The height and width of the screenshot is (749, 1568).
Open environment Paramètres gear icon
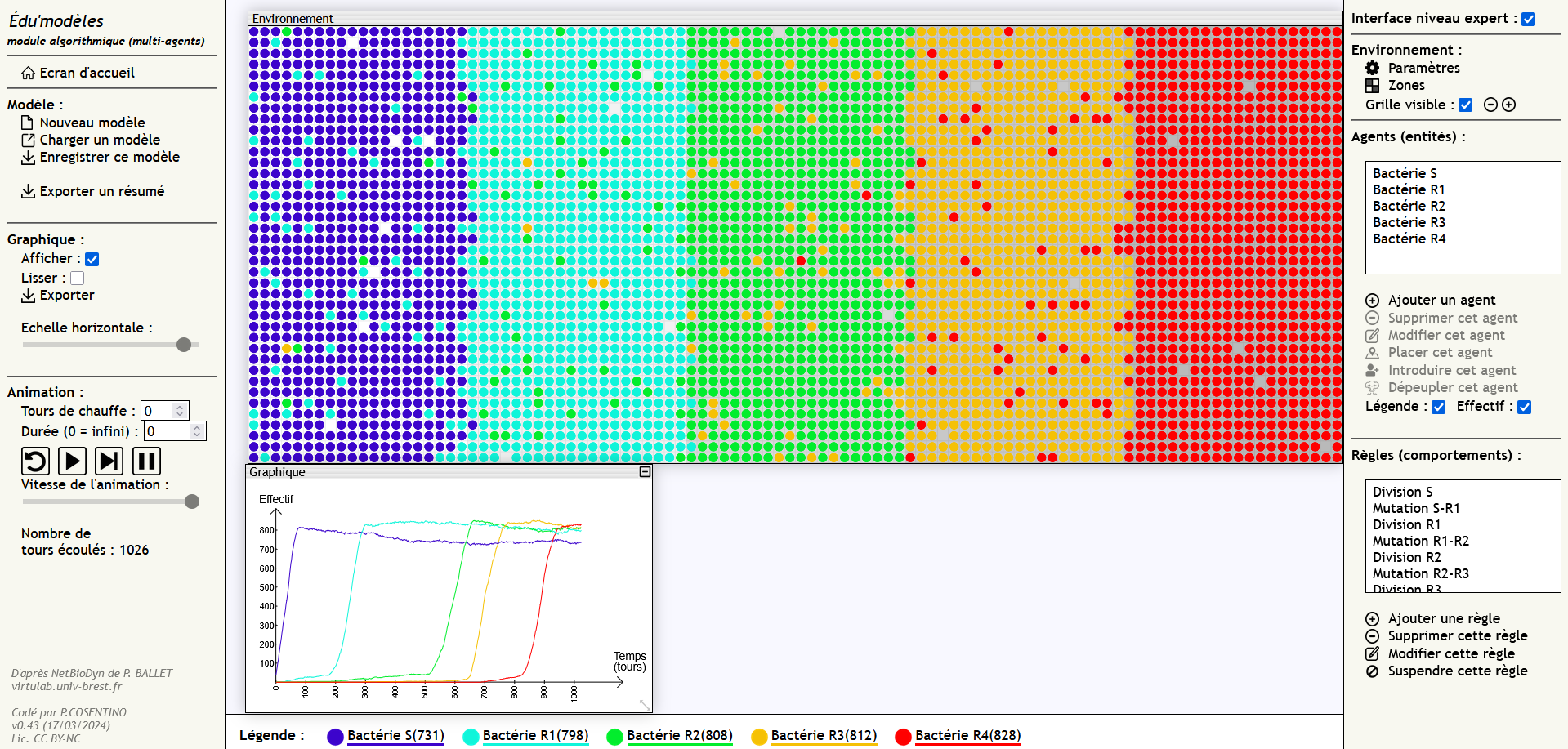(1373, 68)
